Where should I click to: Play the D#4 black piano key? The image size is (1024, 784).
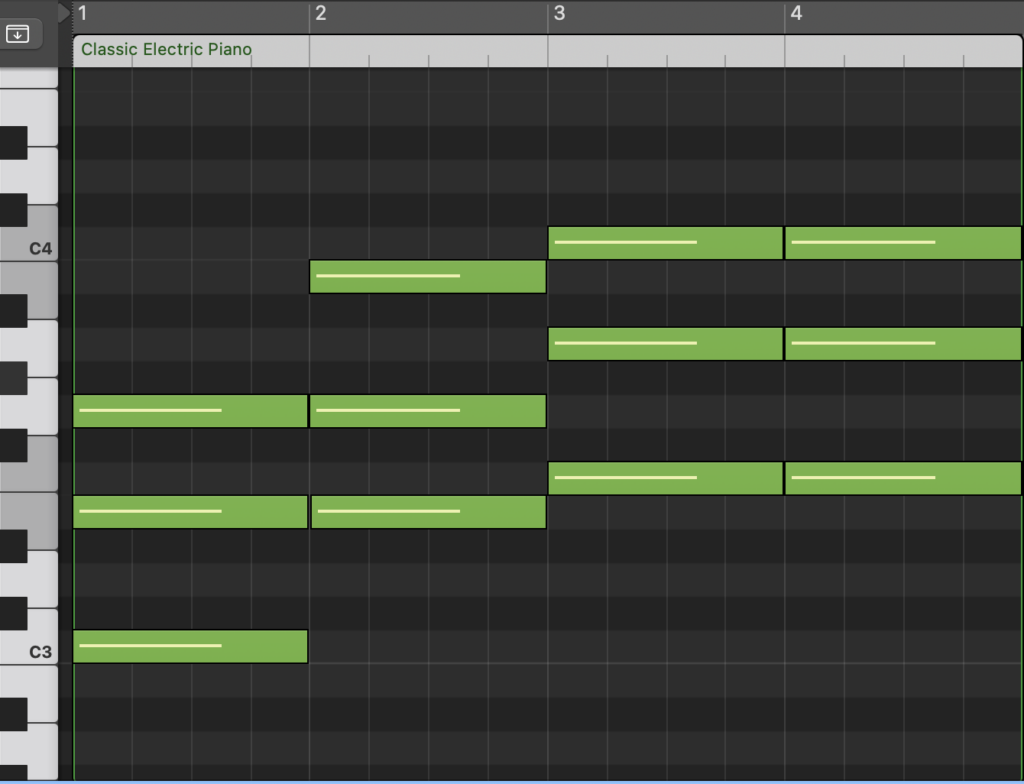coord(13,142)
